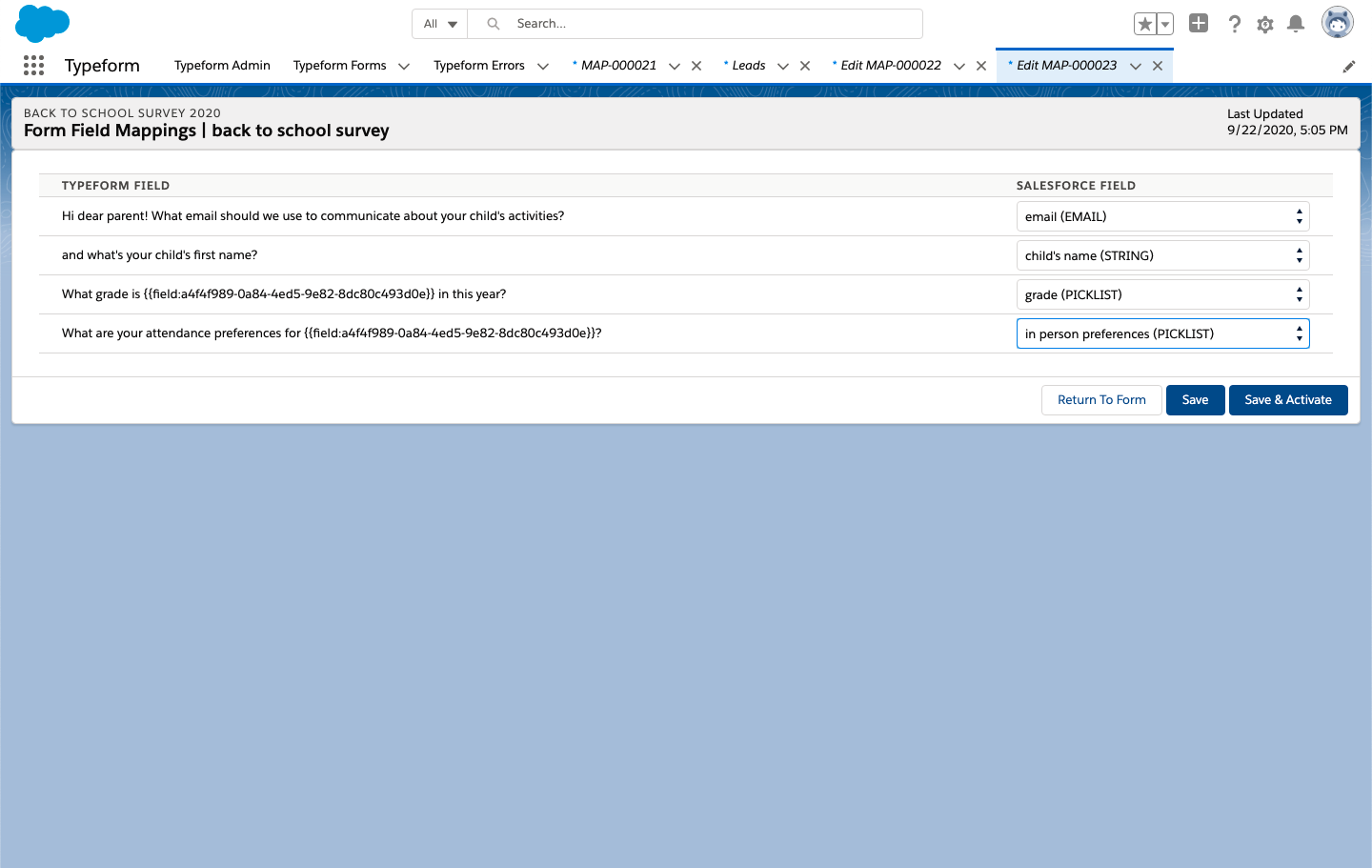Click the TYPEFORM FIELD column header
The image size is (1372, 868).
tap(115, 185)
